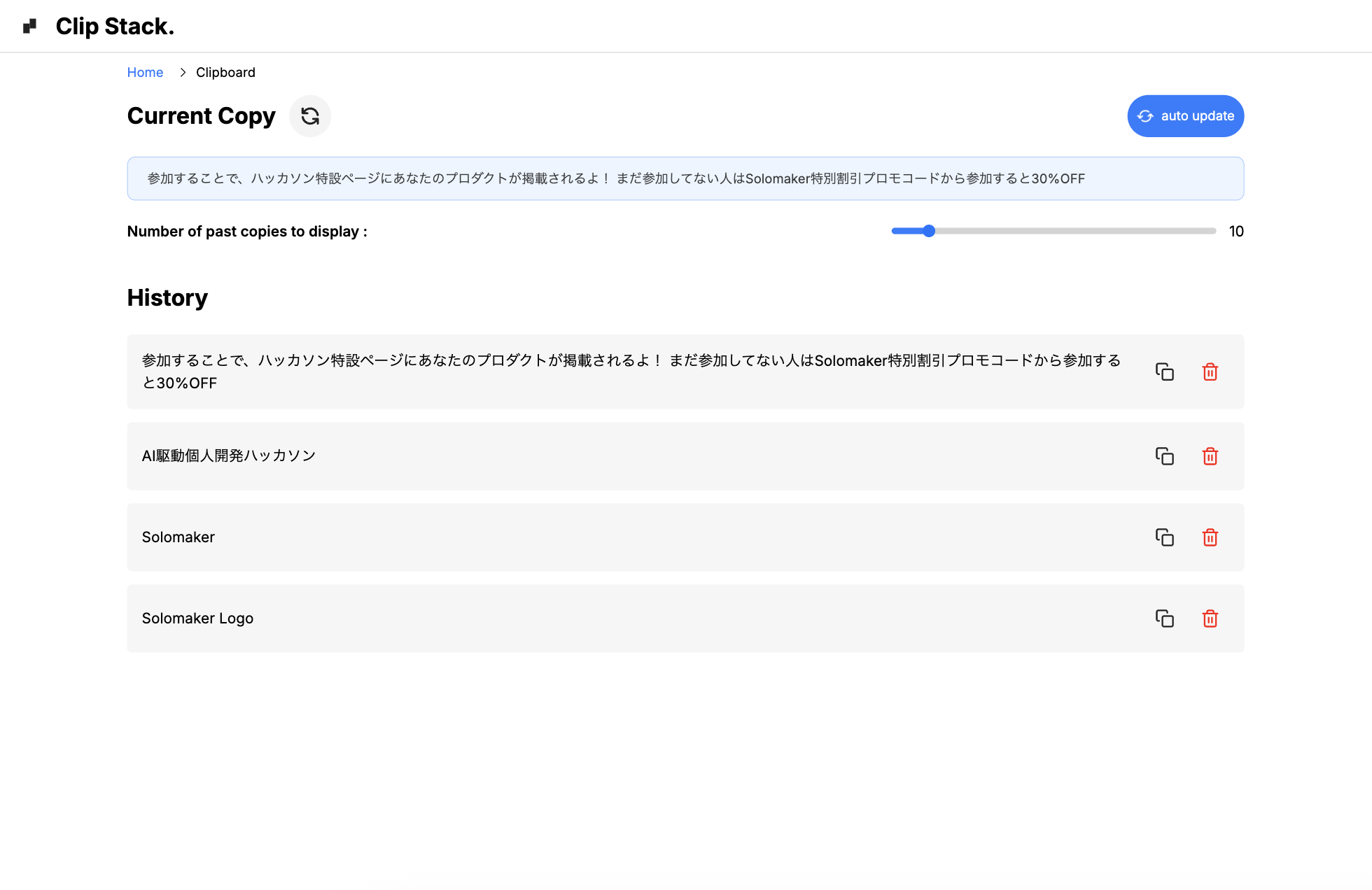Delete the AI駆動個人開発ハッカソン entry
Screen dimensions: 1372x890
pyautogui.click(x=1210, y=456)
